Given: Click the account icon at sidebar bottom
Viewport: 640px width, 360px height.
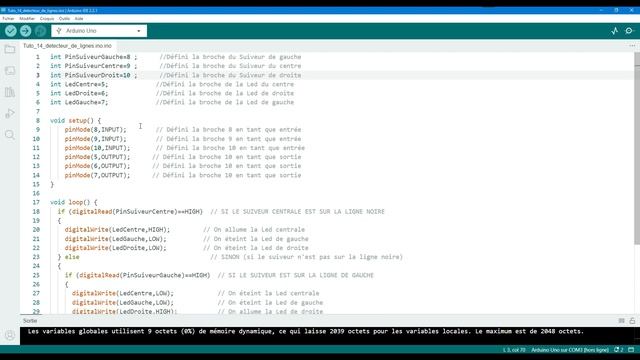Looking at the screenshot, I should tap(10, 335).
